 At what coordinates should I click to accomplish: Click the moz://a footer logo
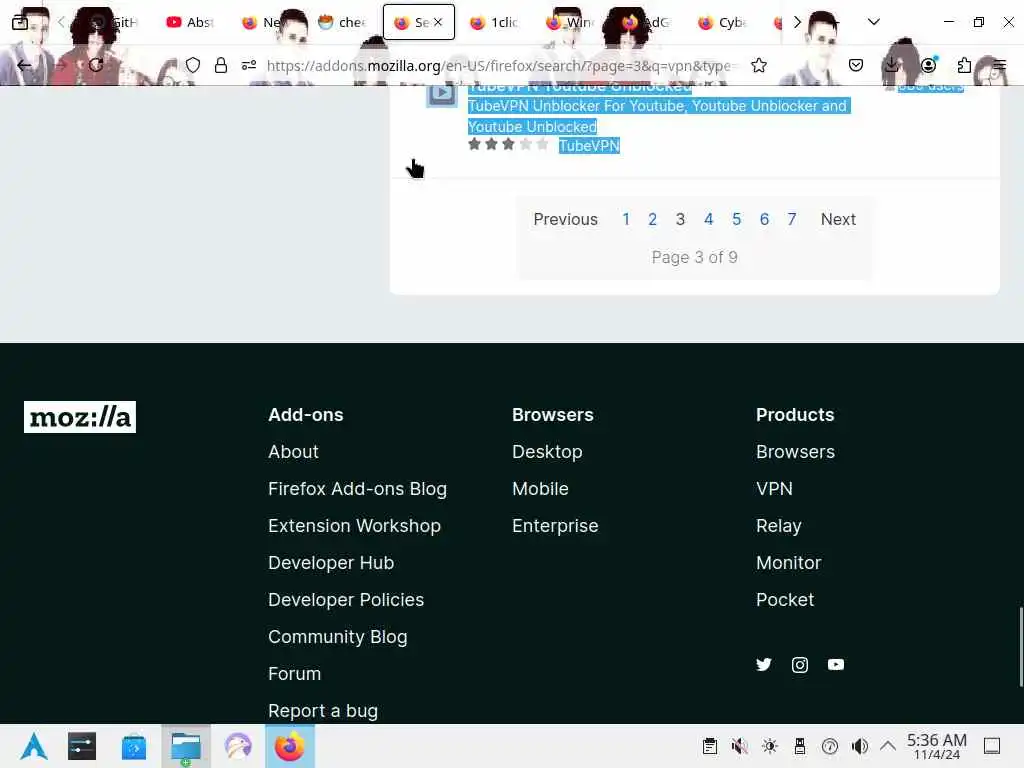click(x=80, y=417)
